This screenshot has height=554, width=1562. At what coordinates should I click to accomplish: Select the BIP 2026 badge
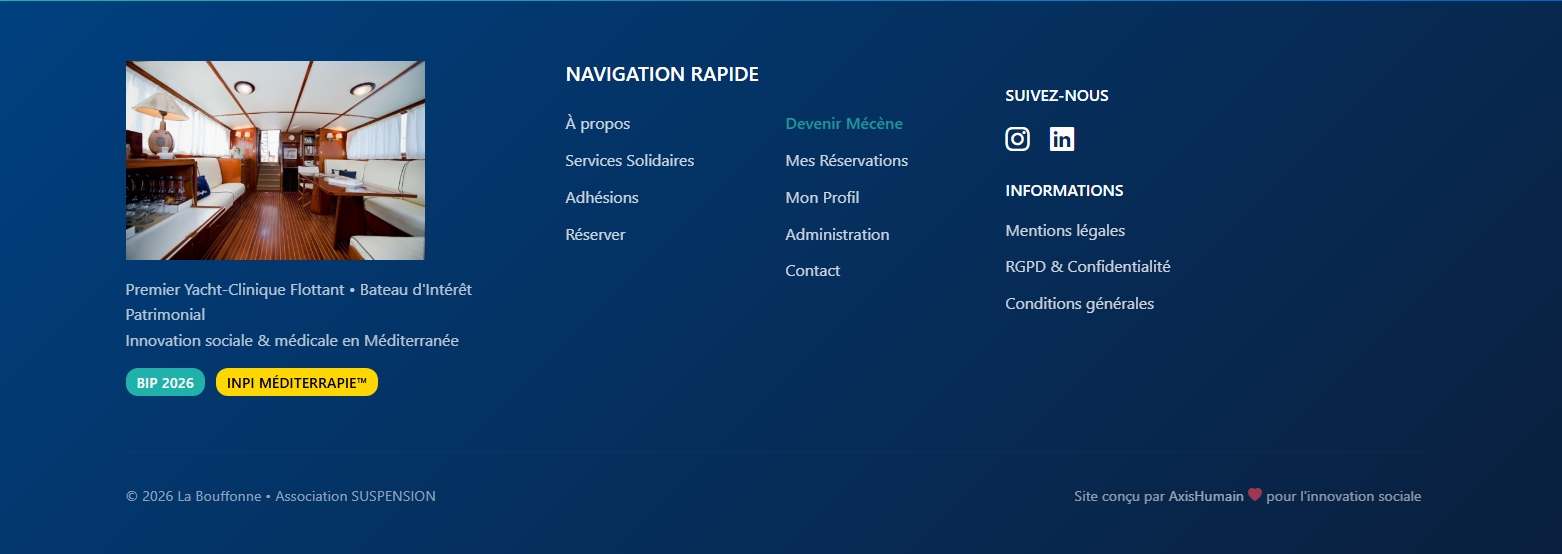[x=165, y=383]
